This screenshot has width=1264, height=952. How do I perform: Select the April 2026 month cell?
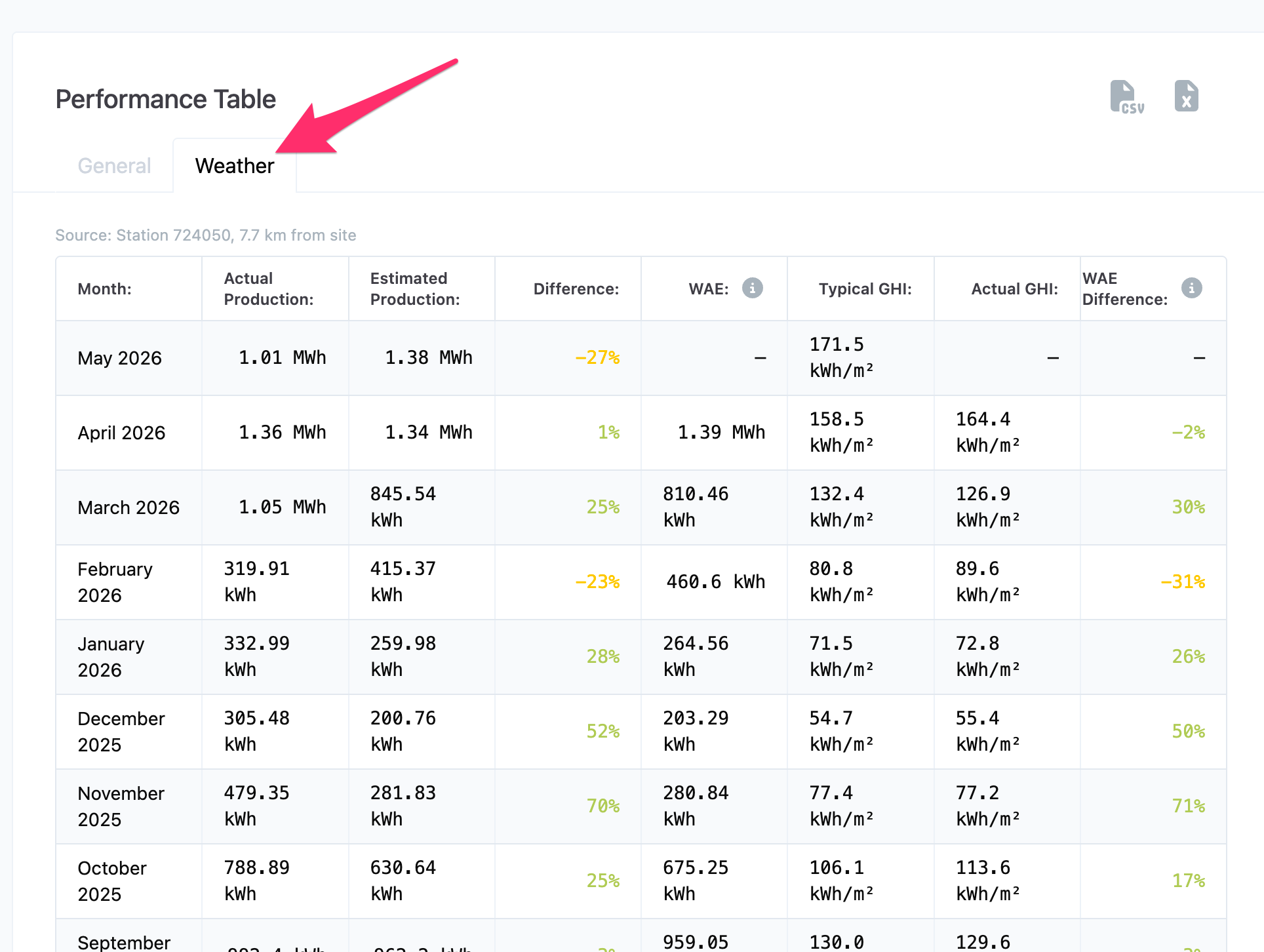121,433
